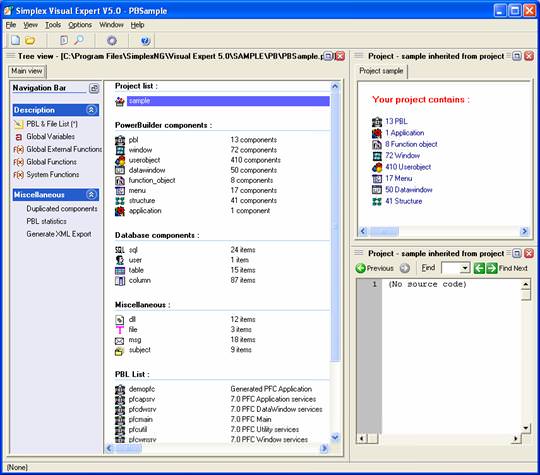The image size is (540, 475).
Task: Click the sample project icon in Project list
Action: pos(120,102)
